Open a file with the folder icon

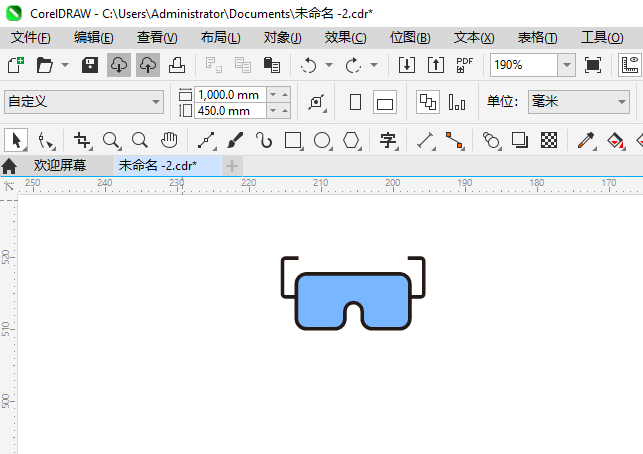pos(45,65)
